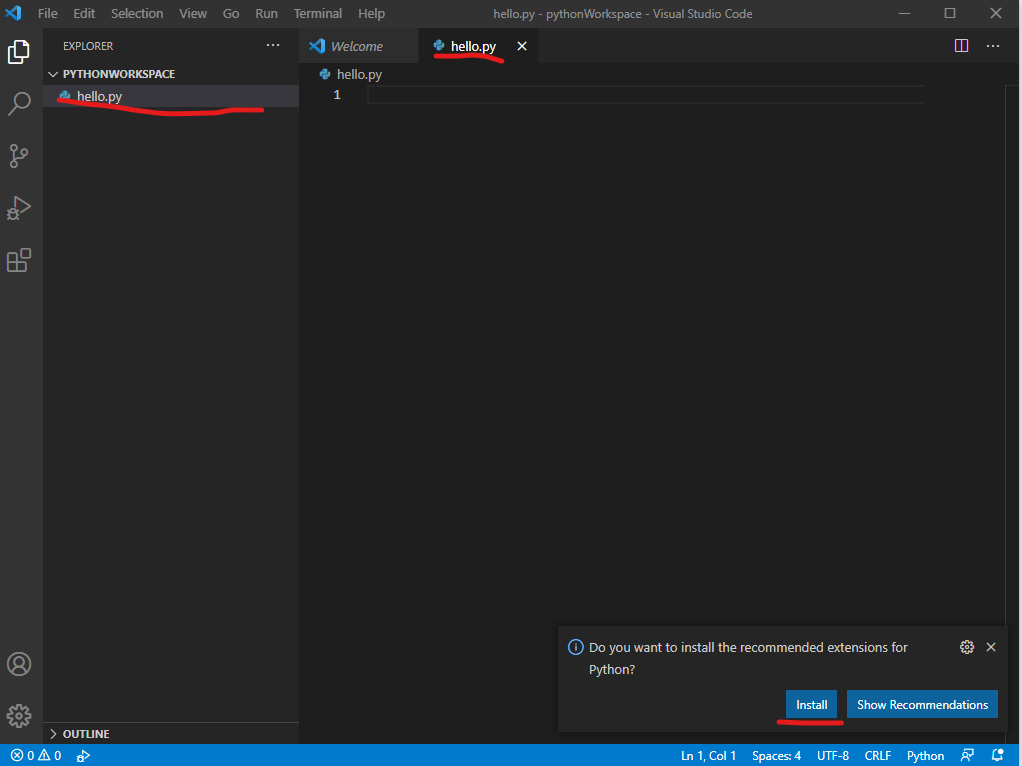Image resolution: width=1022 pixels, height=766 pixels.
Task: Open the editor more actions ellipsis
Action: pyautogui.click(x=993, y=46)
